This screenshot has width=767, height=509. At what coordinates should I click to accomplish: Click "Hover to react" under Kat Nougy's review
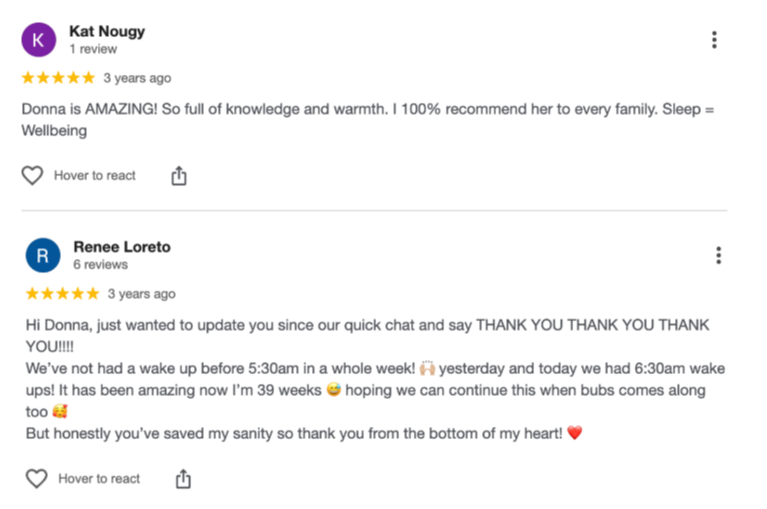pyautogui.click(x=95, y=176)
